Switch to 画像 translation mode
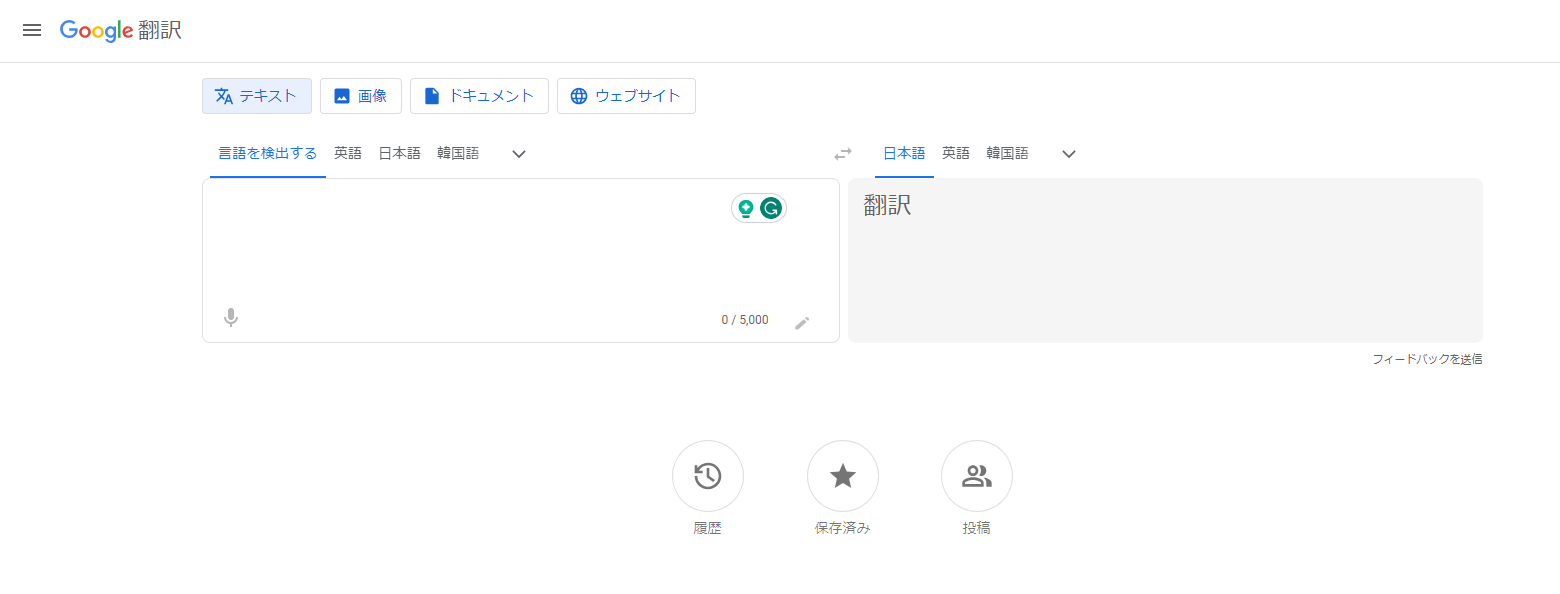Image resolution: width=1560 pixels, height=594 pixels. click(x=361, y=96)
